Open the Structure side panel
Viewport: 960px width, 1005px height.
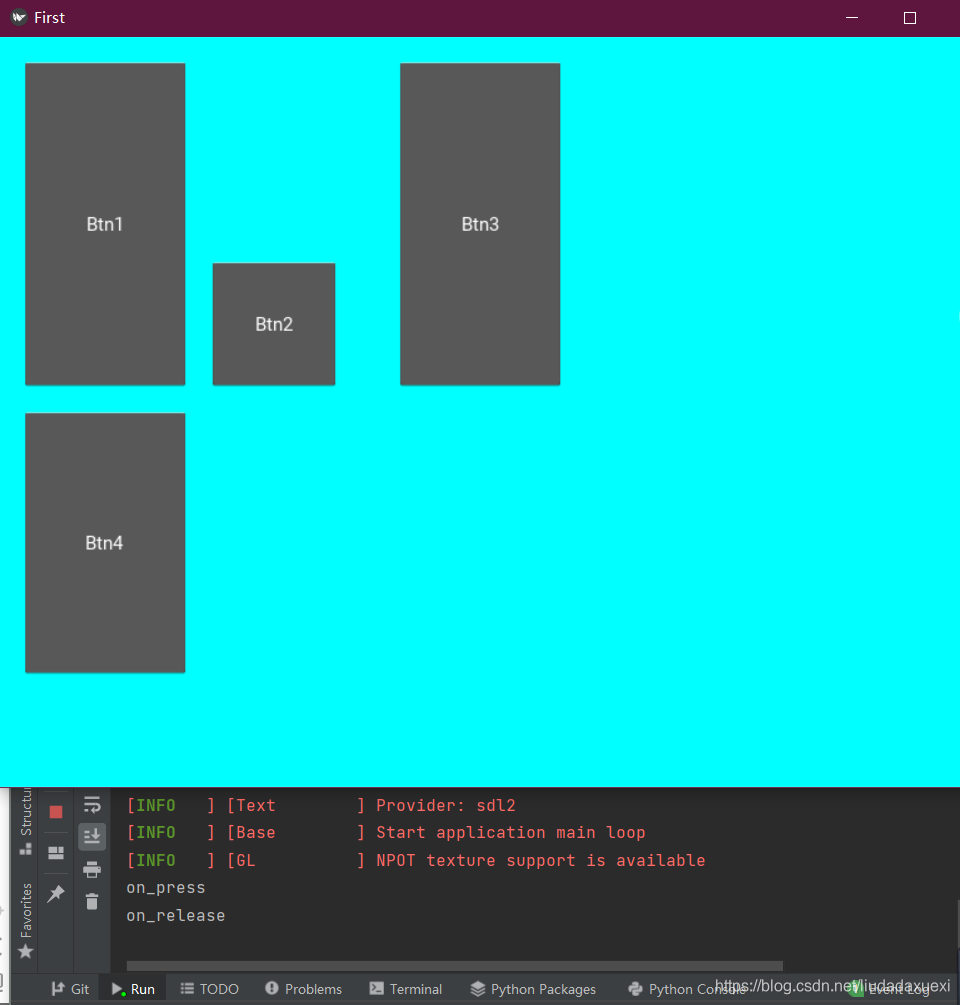tap(26, 820)
